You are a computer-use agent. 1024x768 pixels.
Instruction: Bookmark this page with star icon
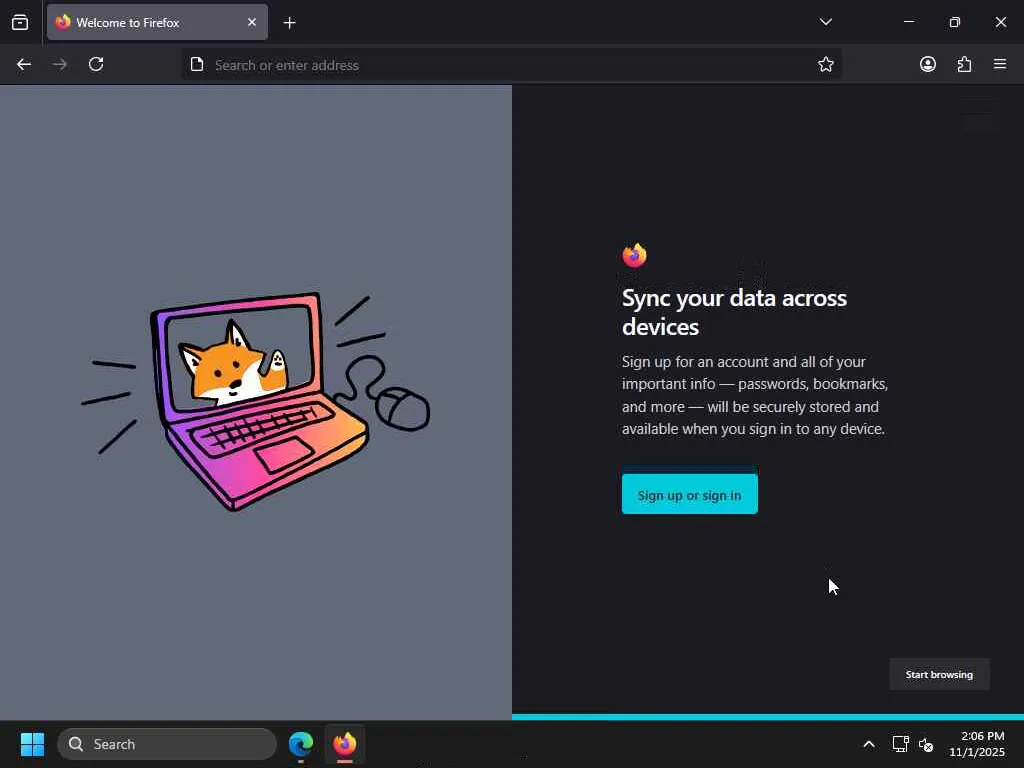click(x=825, y=64)
